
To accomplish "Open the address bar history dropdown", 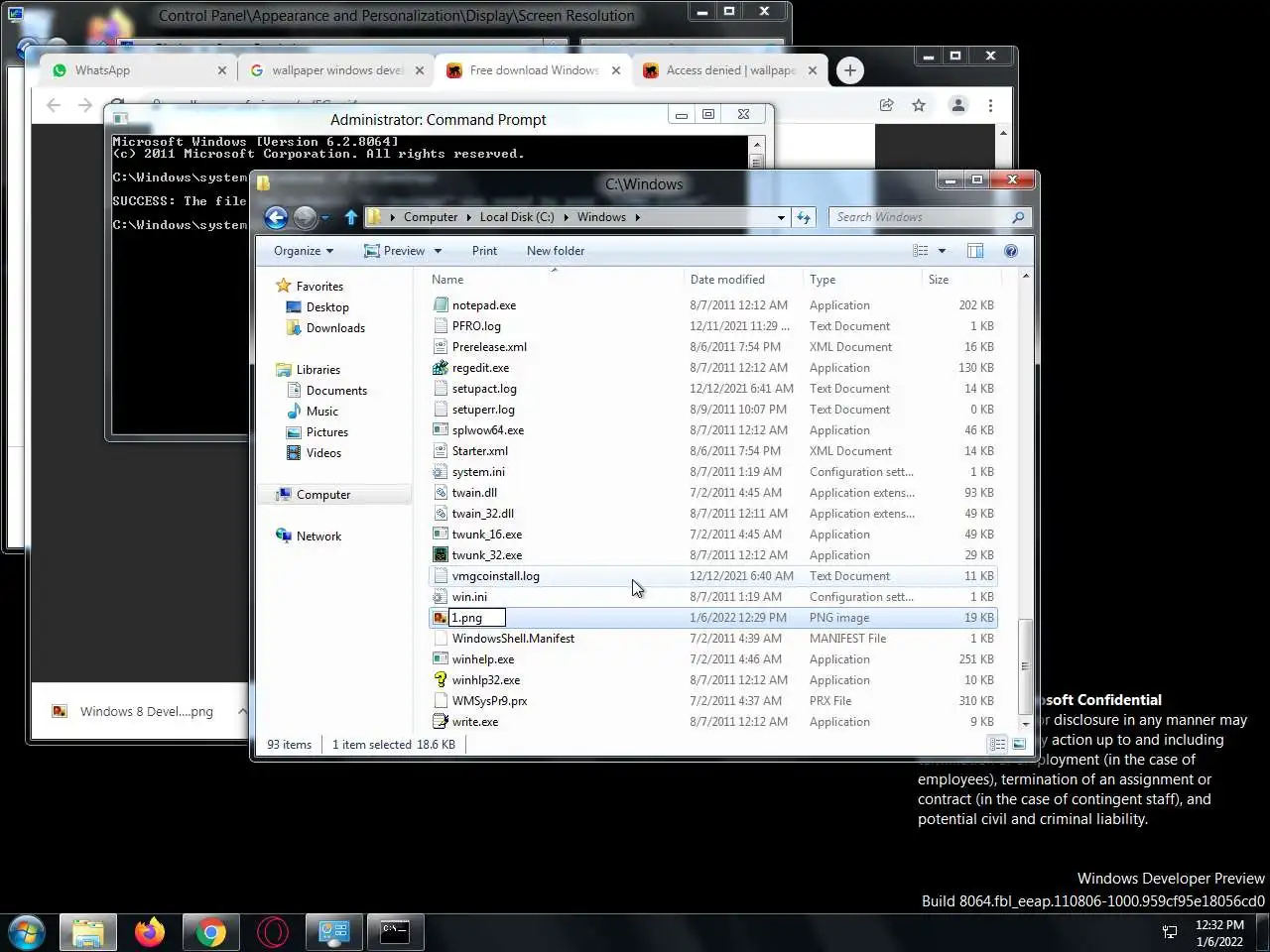I will pos(781,217).
